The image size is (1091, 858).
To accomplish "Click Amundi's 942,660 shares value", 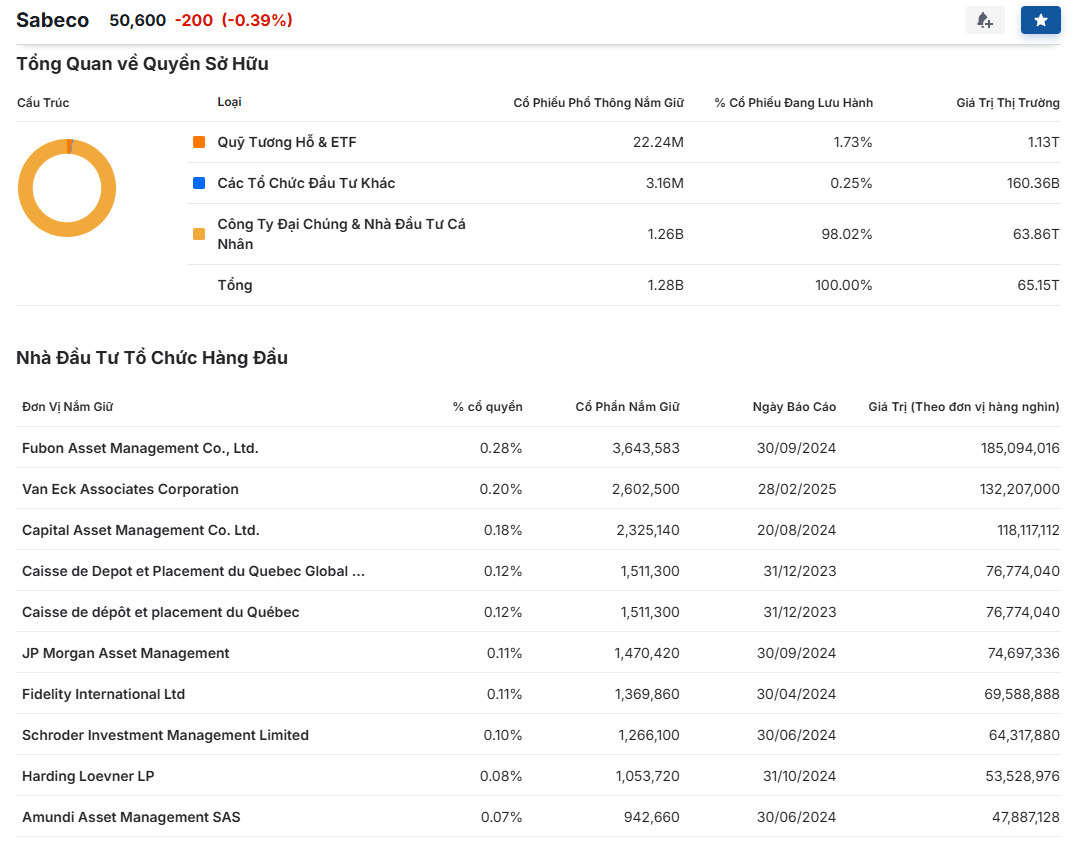I will click(652, 818).
